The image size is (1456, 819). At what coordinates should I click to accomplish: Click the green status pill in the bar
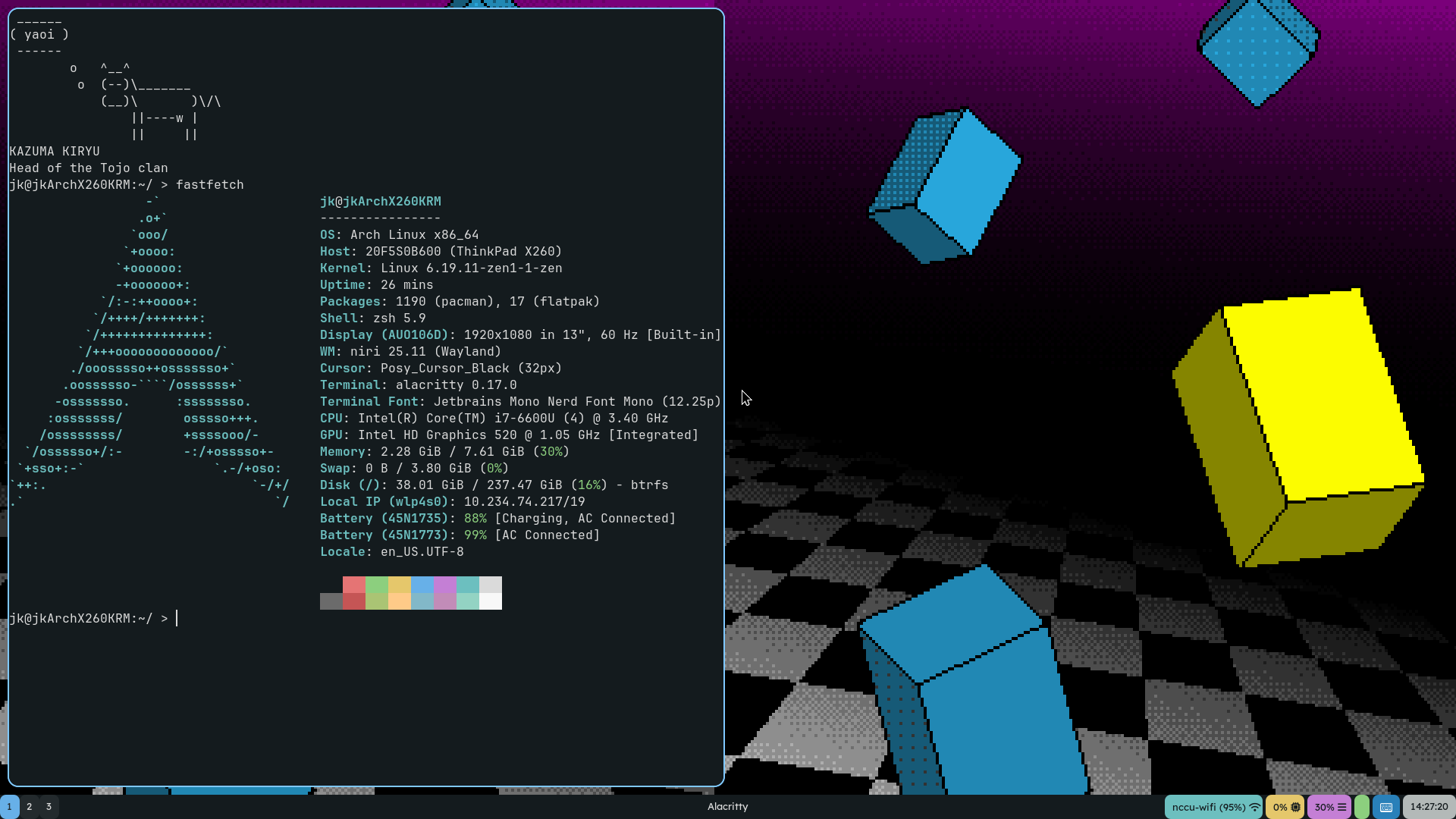(1362, 807)
